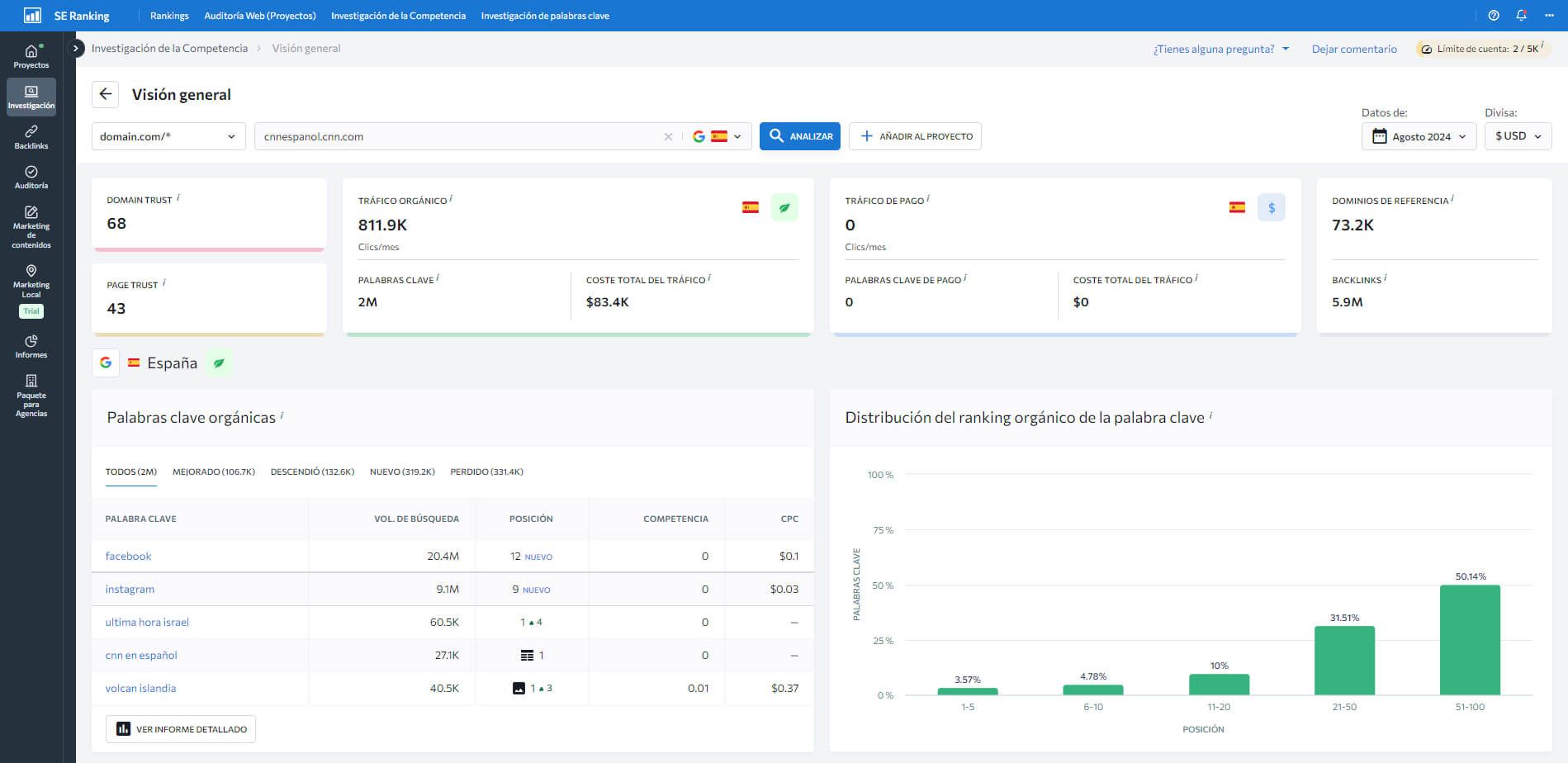The image size is (1568, 763).
Task: Open Auditoría Web (Proyectos) top menu
Action: pyautogui.click(x=260, y=16)
